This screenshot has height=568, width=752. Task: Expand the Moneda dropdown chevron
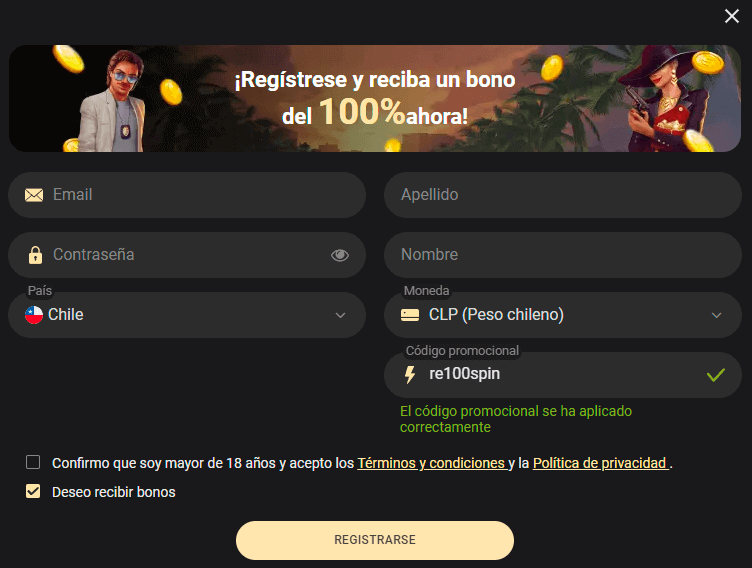tap(716, 315)
